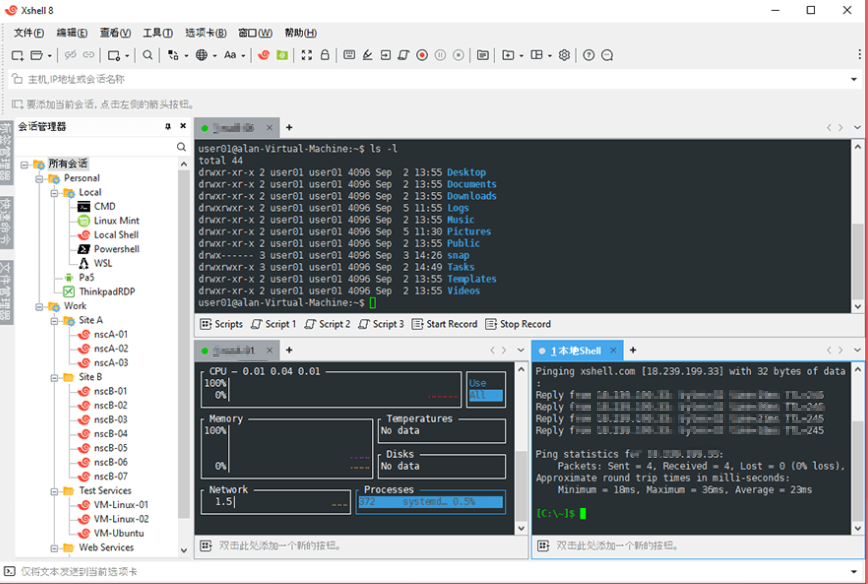The height and width of the screenshot is (584, 868).
Task: Select the New session icon
Action: 16,55
